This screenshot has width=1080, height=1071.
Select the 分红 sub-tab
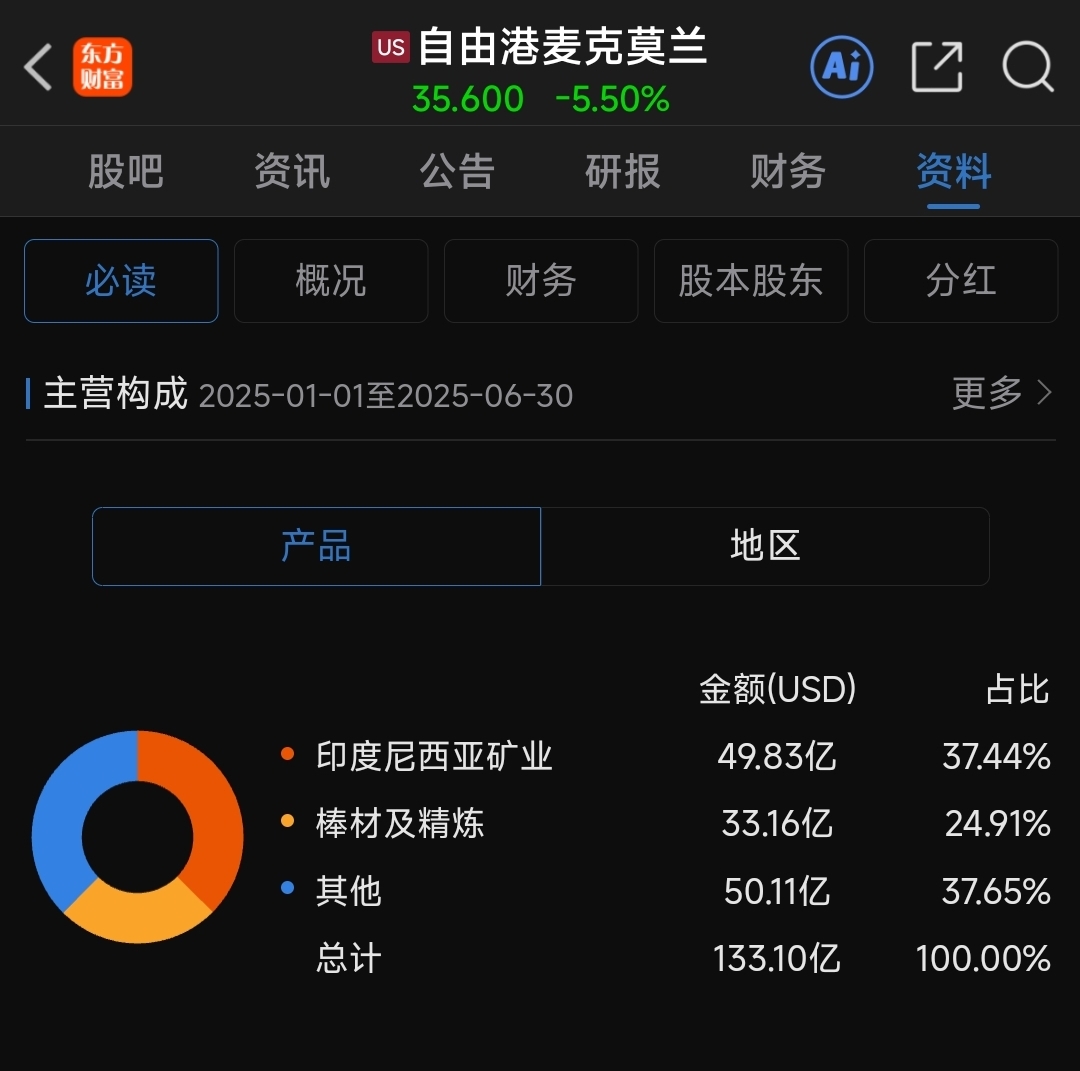point(962,281)
